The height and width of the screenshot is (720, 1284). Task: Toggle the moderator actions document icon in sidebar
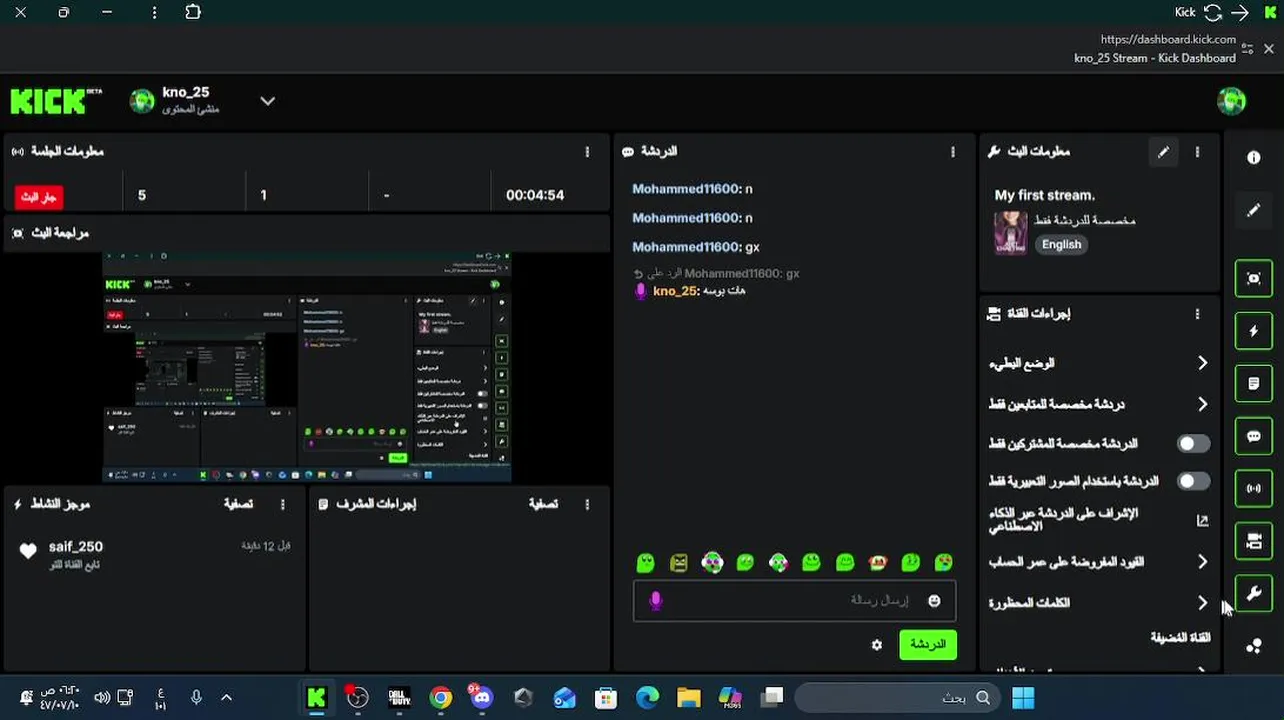1253,383
